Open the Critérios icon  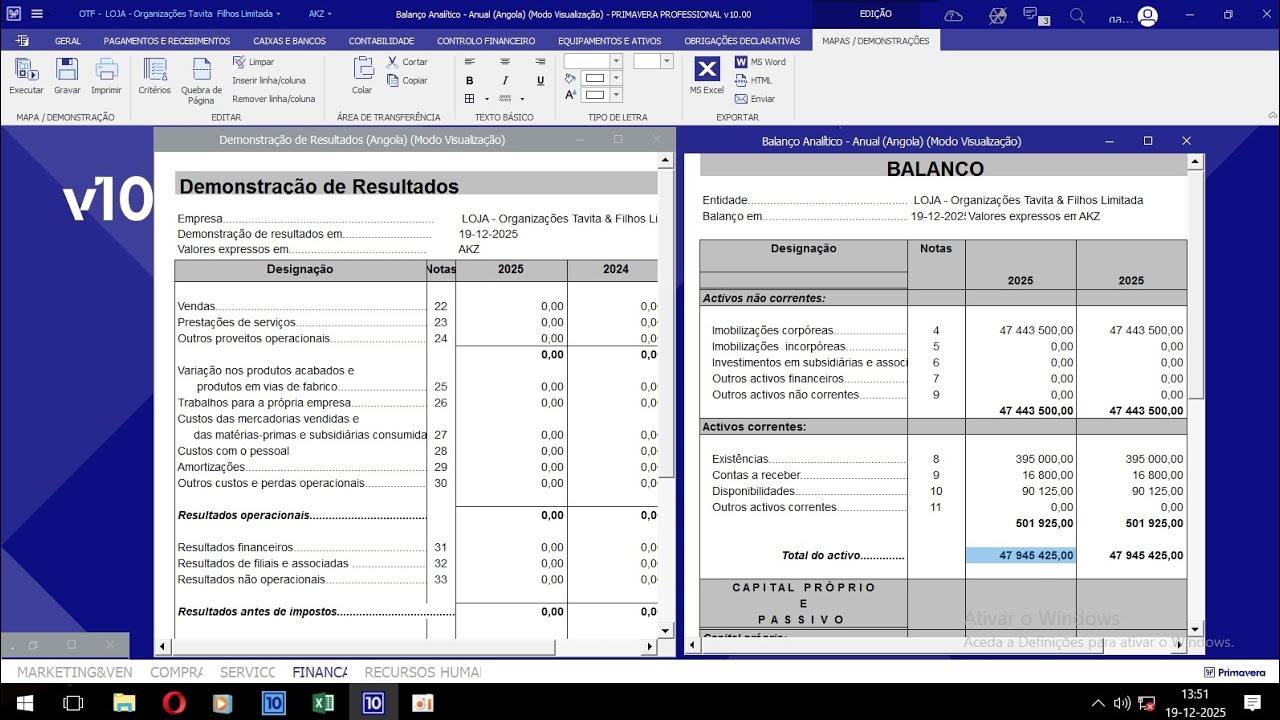[154, 70]
